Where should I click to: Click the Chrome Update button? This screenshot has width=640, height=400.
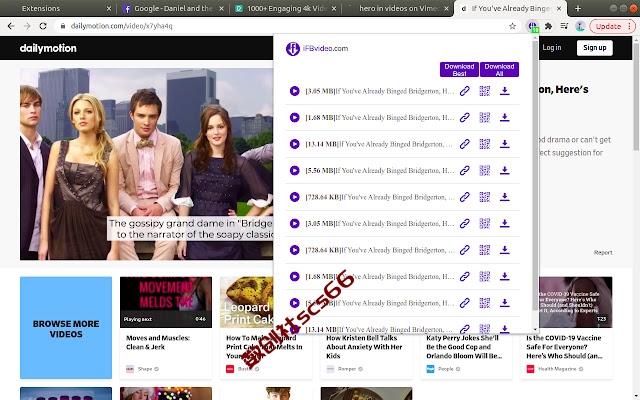[612, 26]
